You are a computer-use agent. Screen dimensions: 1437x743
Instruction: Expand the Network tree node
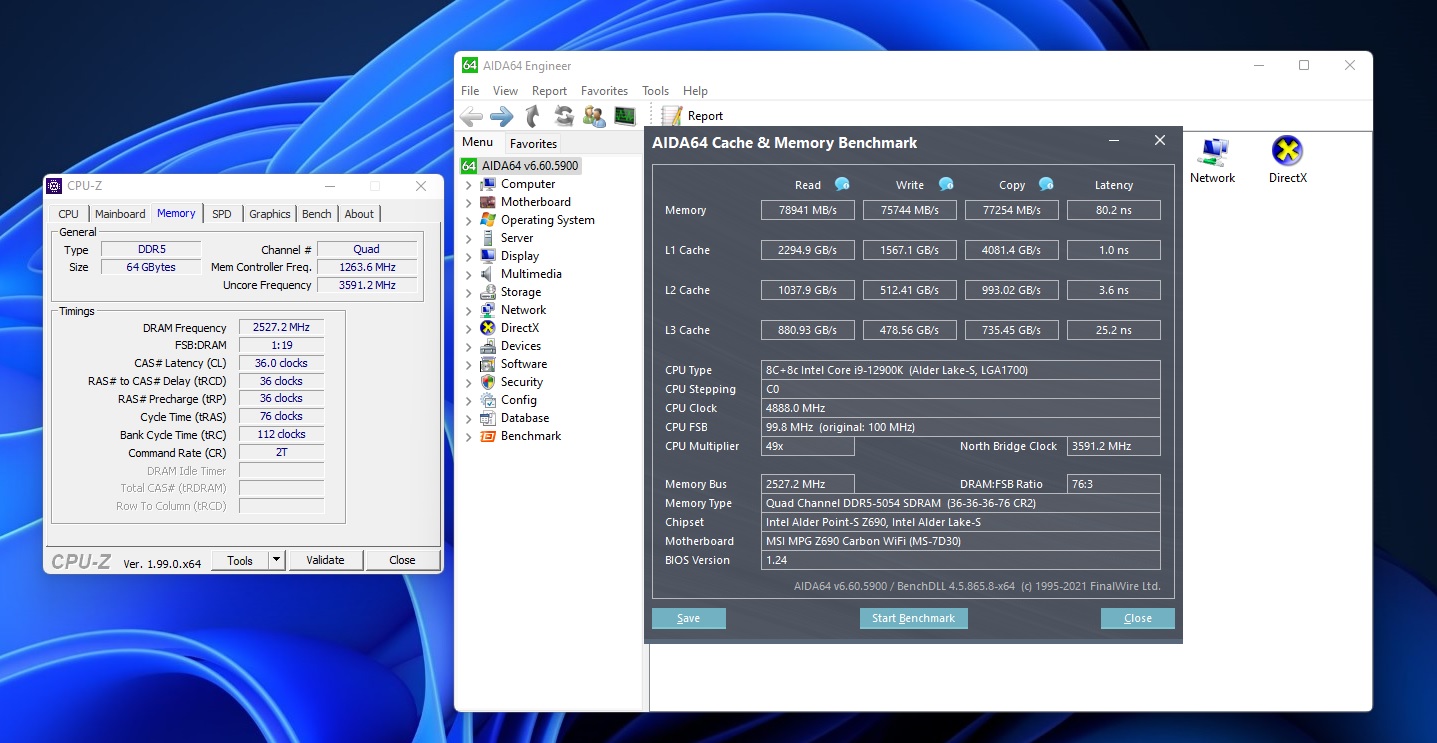468,311
